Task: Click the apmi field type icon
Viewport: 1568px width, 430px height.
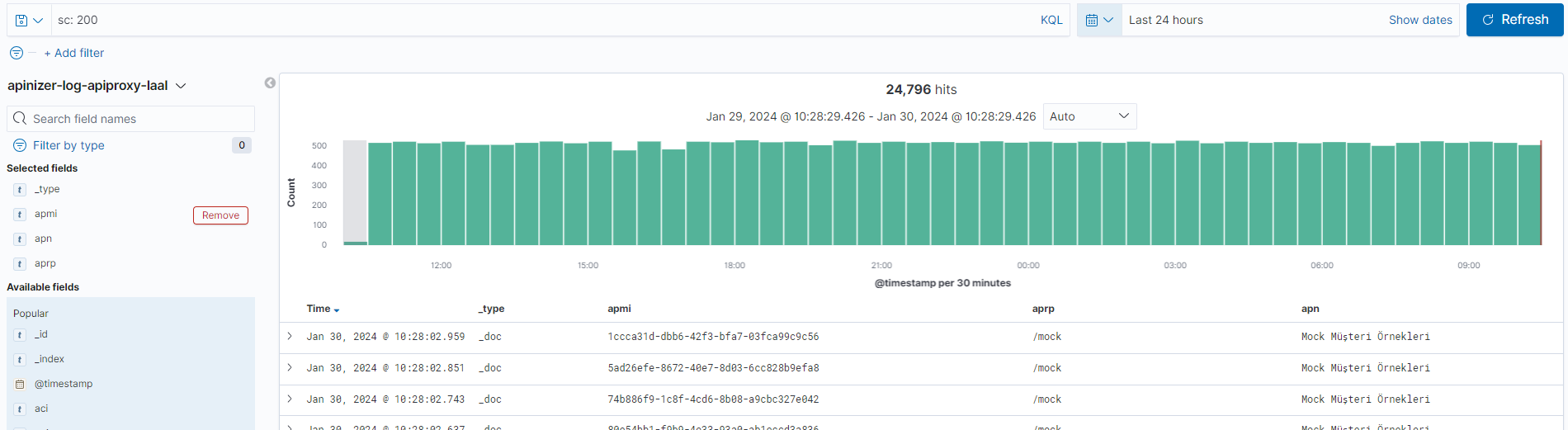Action: coord(20,215)
